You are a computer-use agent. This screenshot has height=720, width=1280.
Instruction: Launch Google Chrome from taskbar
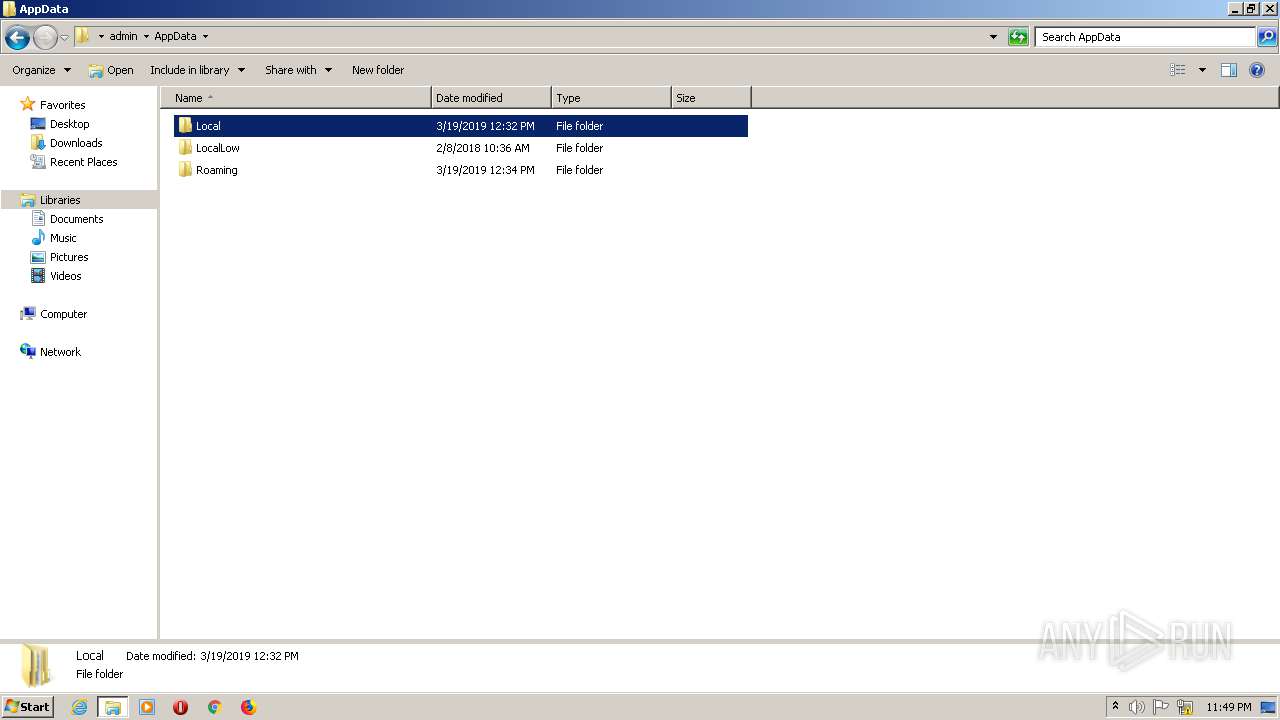[214, 707]
